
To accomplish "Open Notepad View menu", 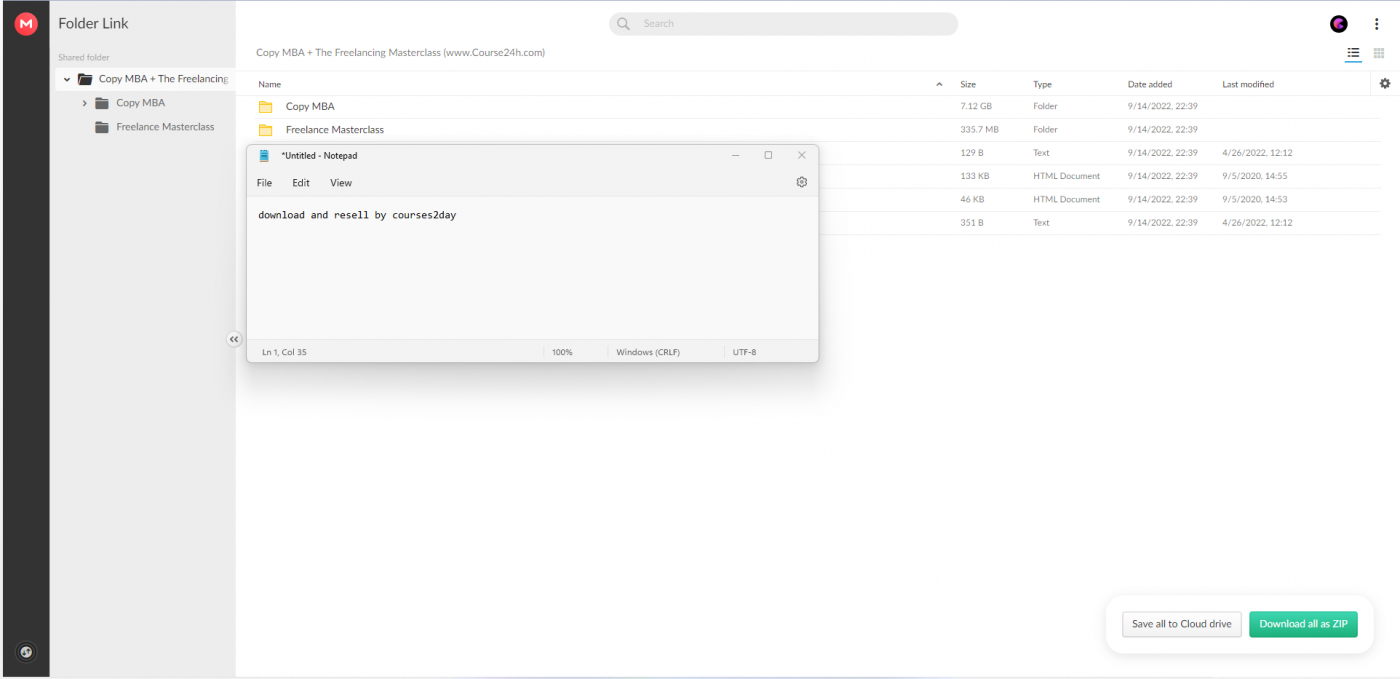I will click(x=341, y=183).
